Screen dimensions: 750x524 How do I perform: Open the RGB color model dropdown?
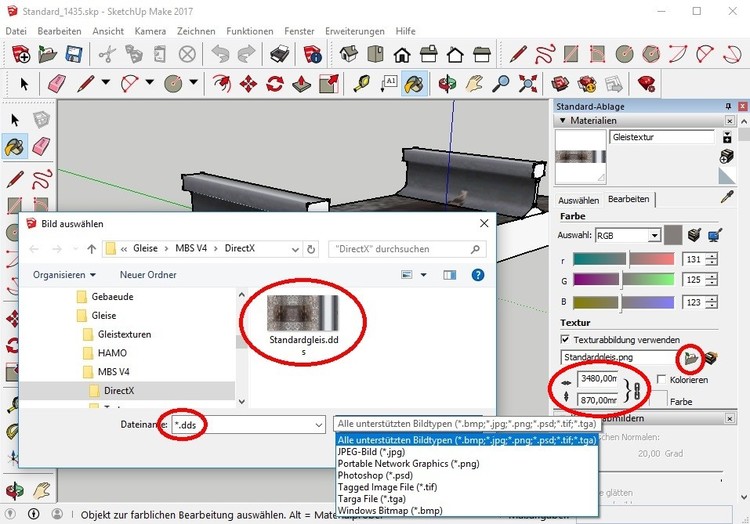click(x=654, y=235)
